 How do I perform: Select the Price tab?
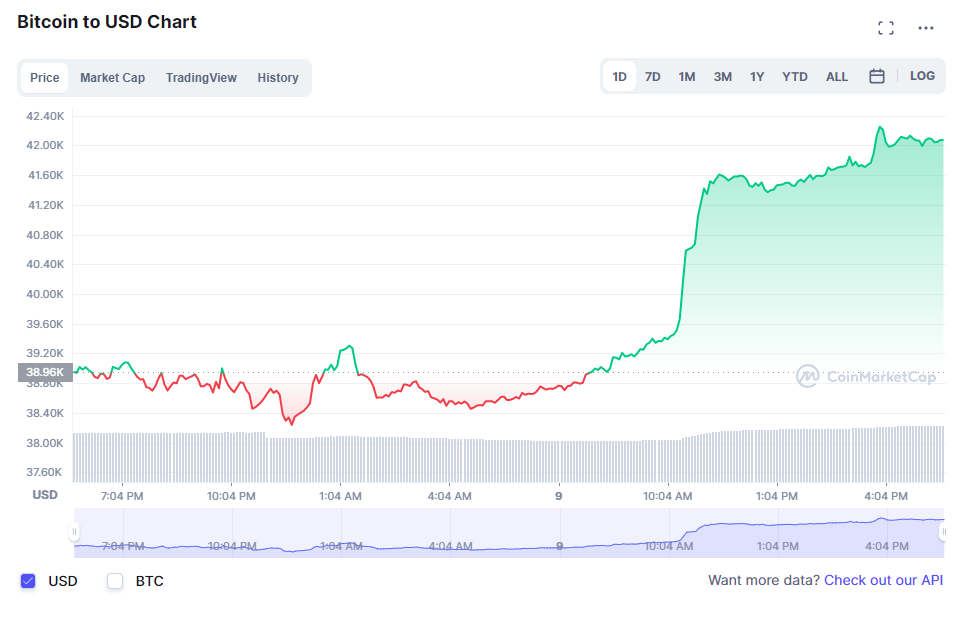[45, 77]
